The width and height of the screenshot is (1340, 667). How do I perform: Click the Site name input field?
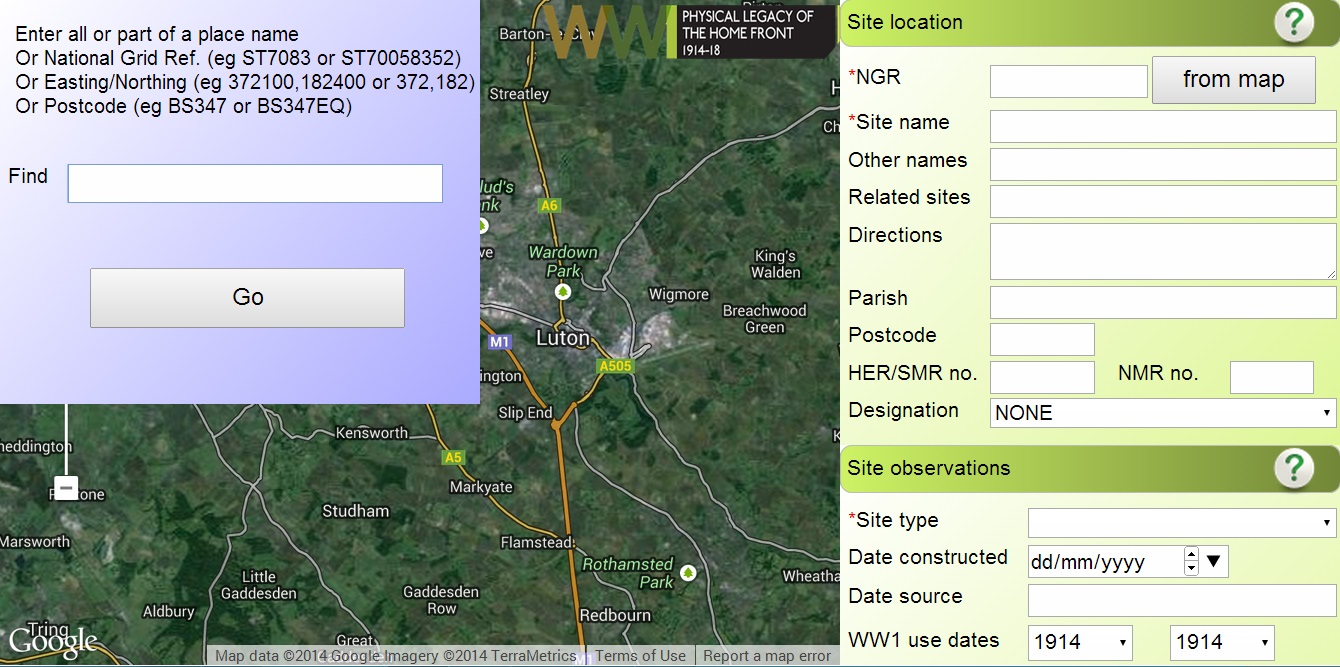[1163, 127]
